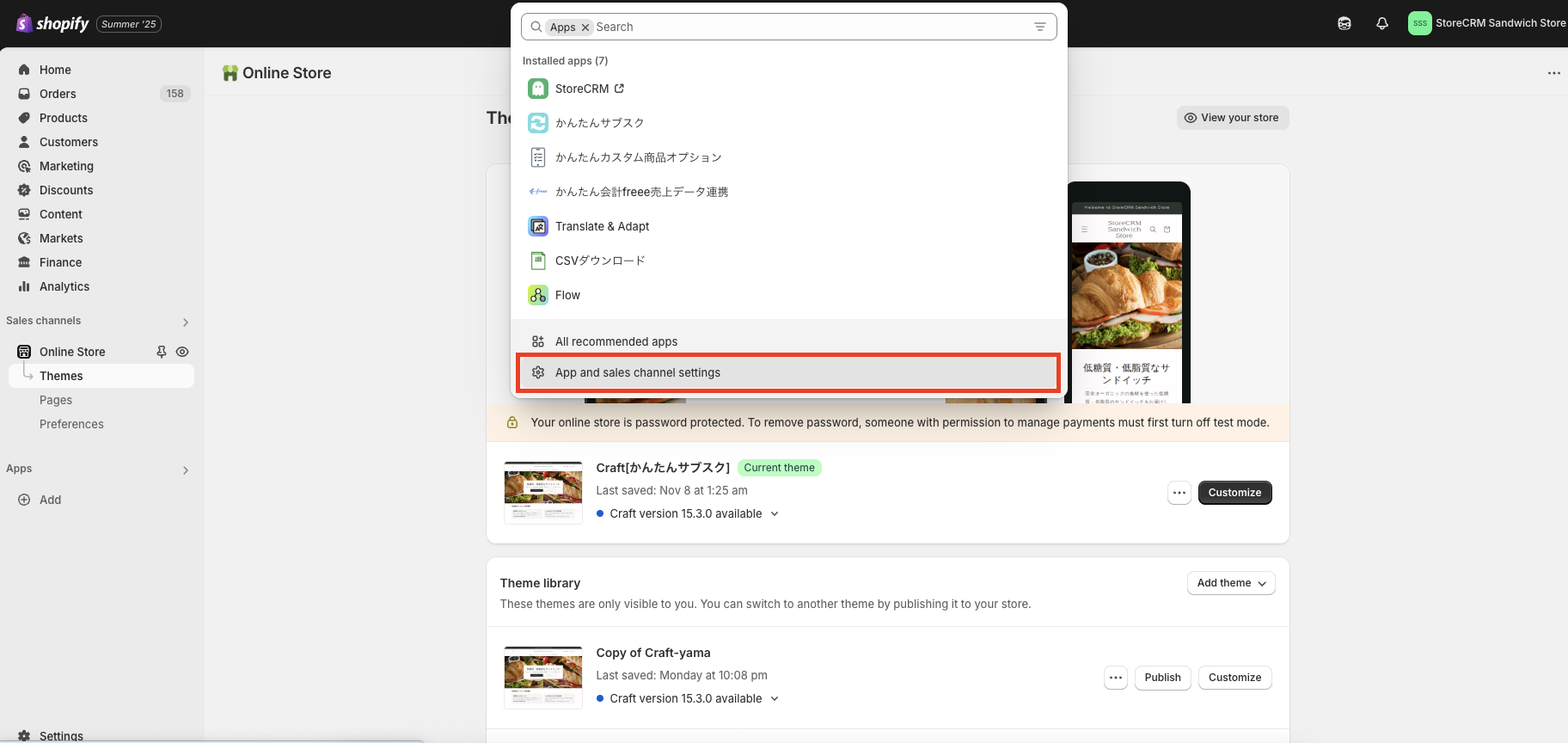Image resolution: width=1568 pixels, height=743 pixels.
Task: Open more actions for Craft theme
Action: tap(1179, 493)
